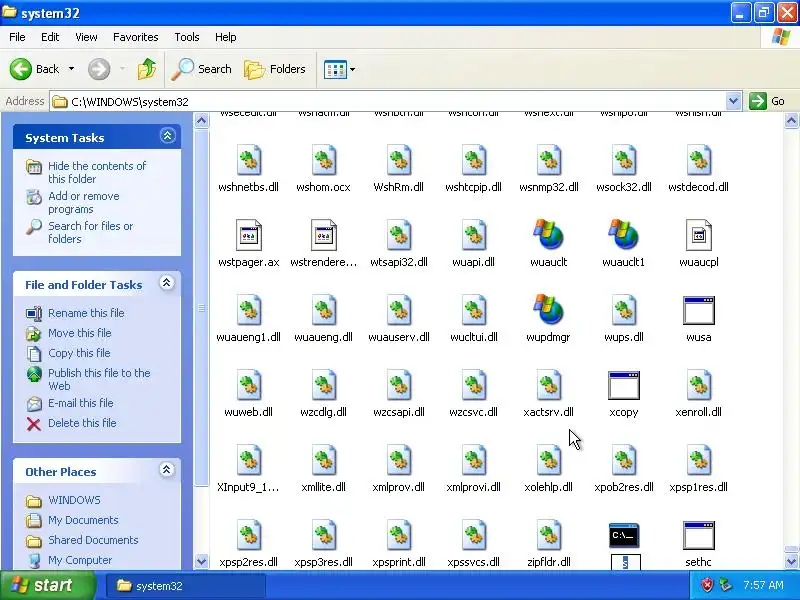Select the wsock32.dll file icon
Image resolution: width=800 pixels, height=600 pixels.
[x=623, y=160]
